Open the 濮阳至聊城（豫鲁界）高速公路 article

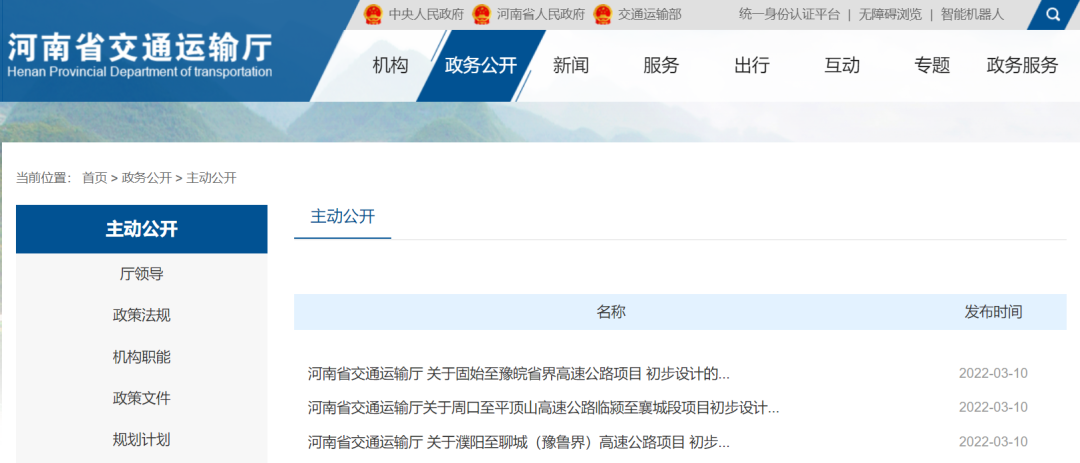(518, 442)
